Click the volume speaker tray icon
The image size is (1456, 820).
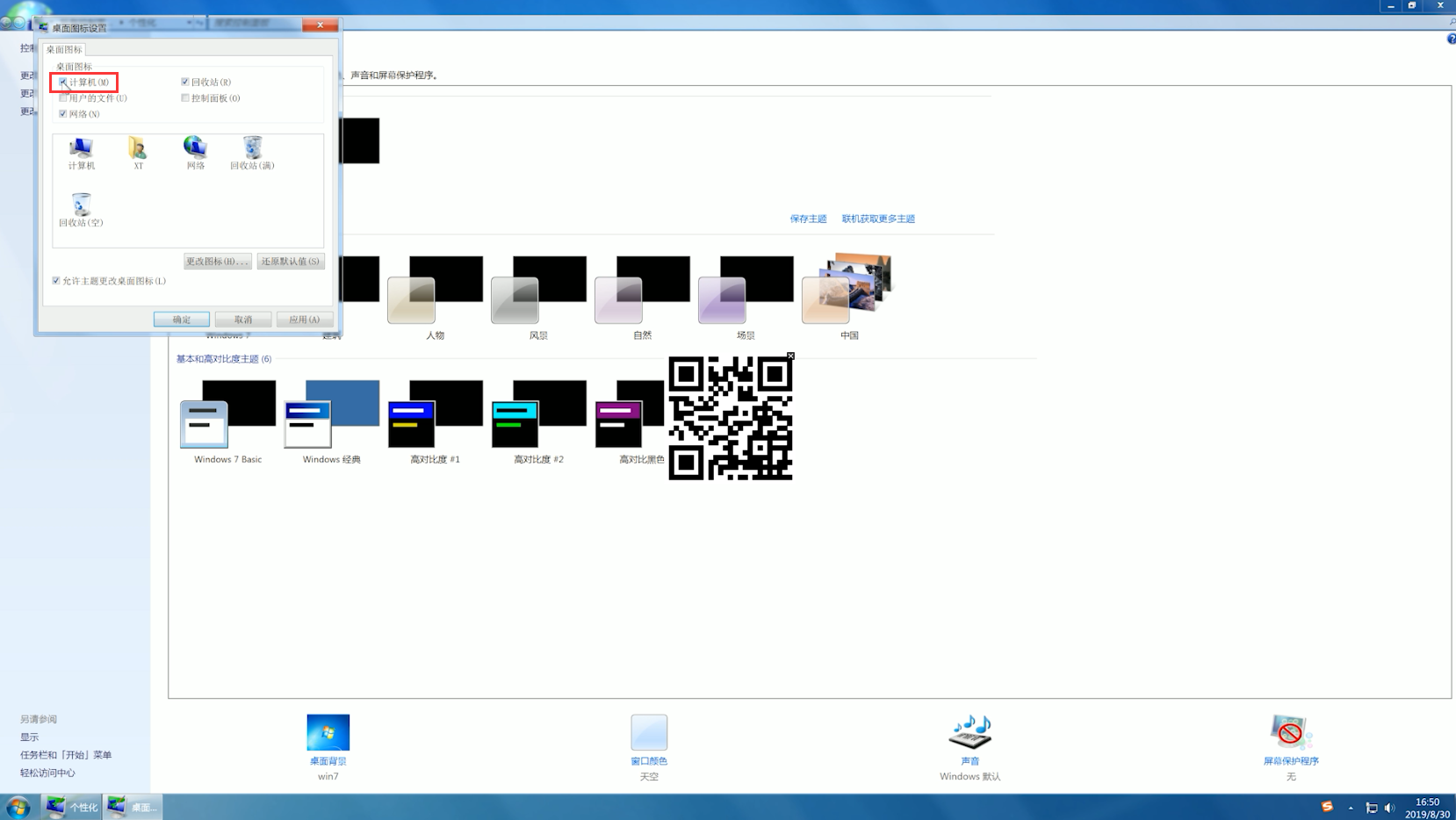pyautogui.click(x=1389, y=808)
